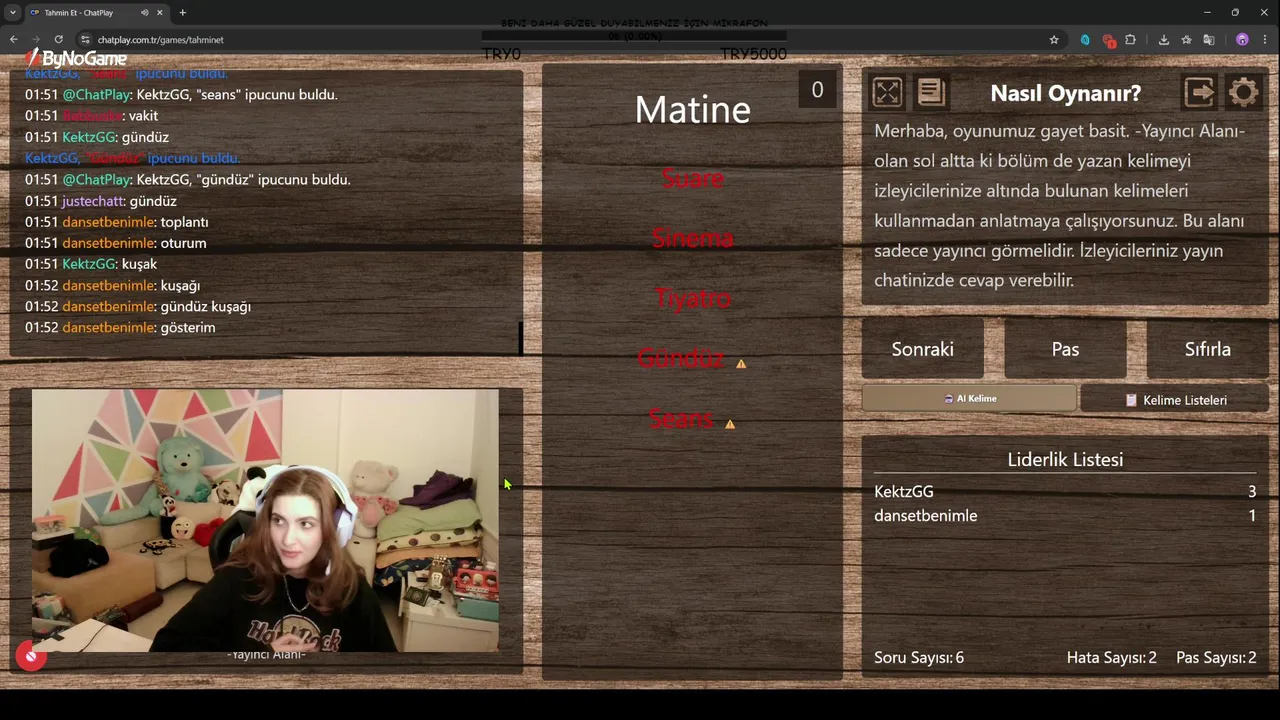The image size is (1280, 720).
Task: Open a new browser tab
Action: point(182,13)
